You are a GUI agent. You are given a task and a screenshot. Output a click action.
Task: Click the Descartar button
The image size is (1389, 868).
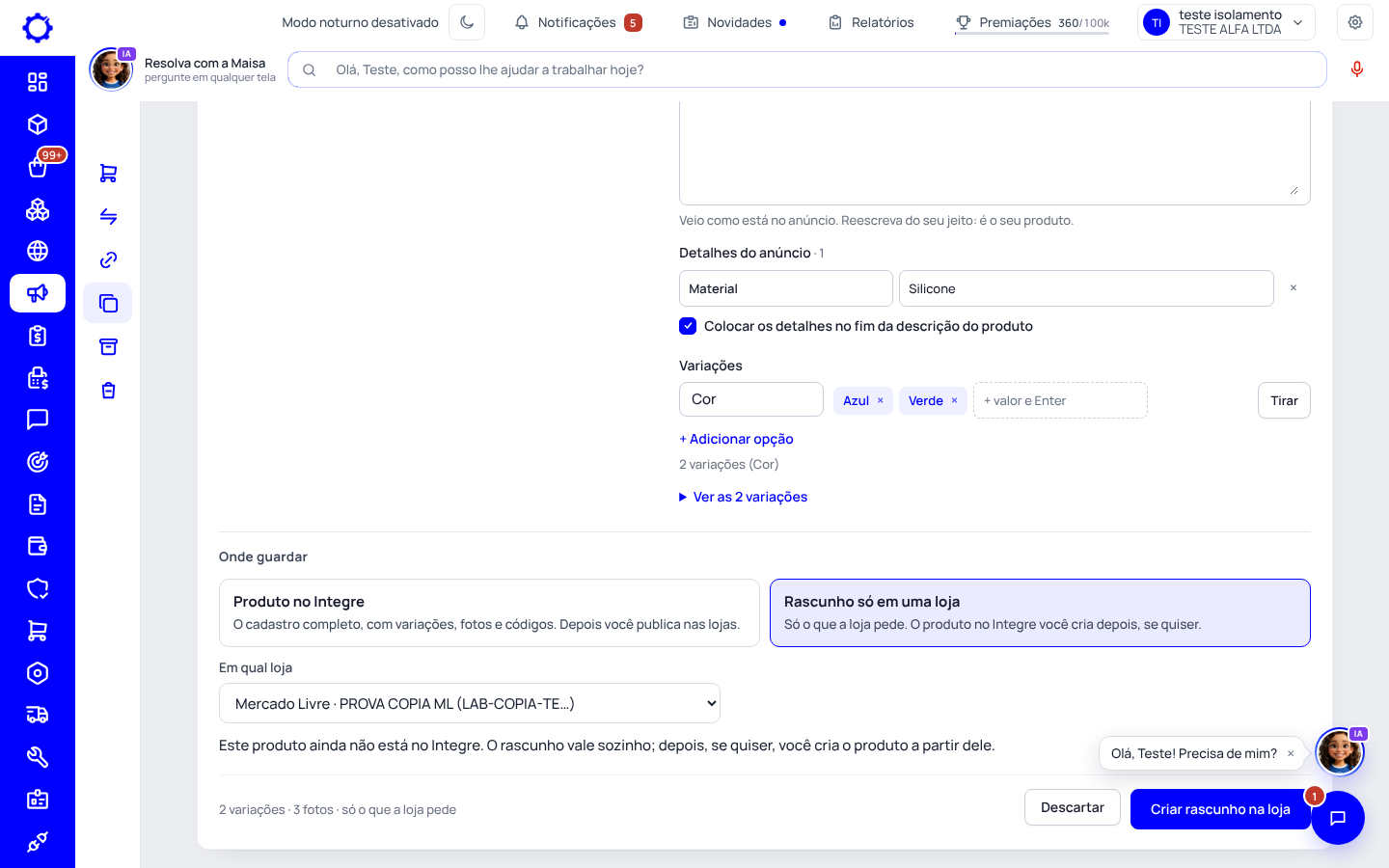coord(1073,807)
